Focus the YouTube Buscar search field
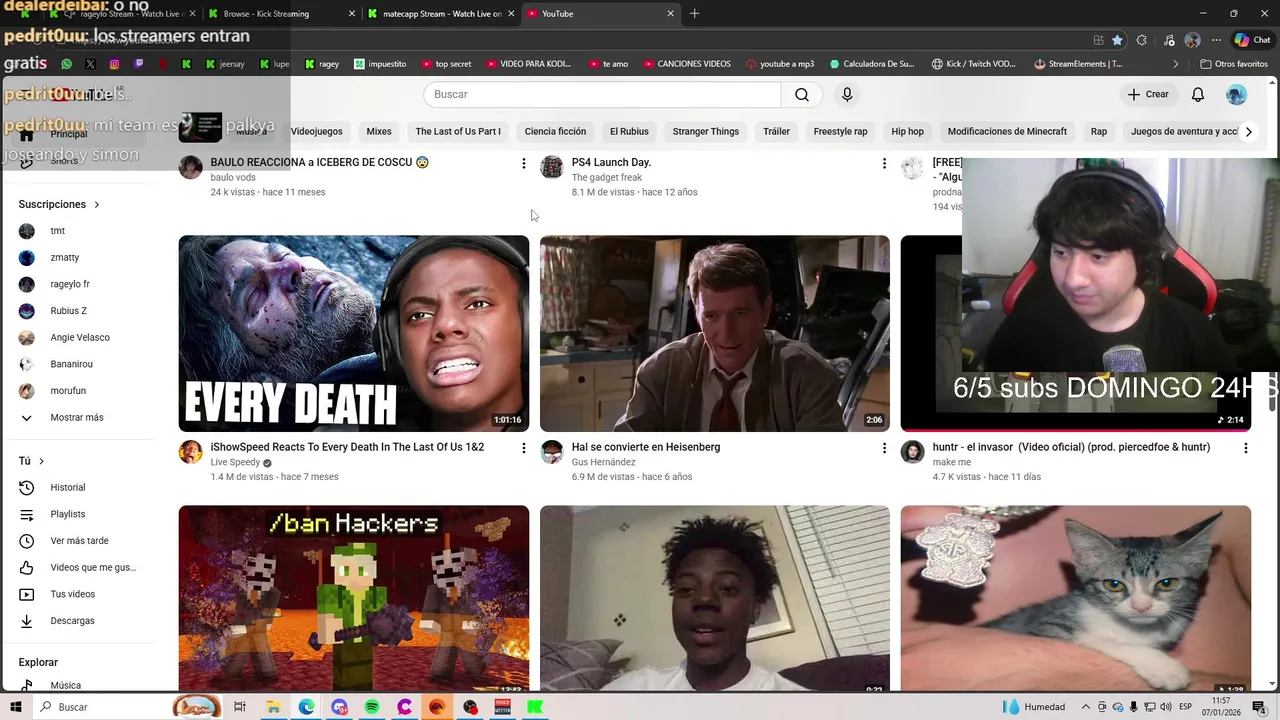Image resolution: width=1280 pixels, height=720 pixels. pyautogui.click(x=602, y=94)
